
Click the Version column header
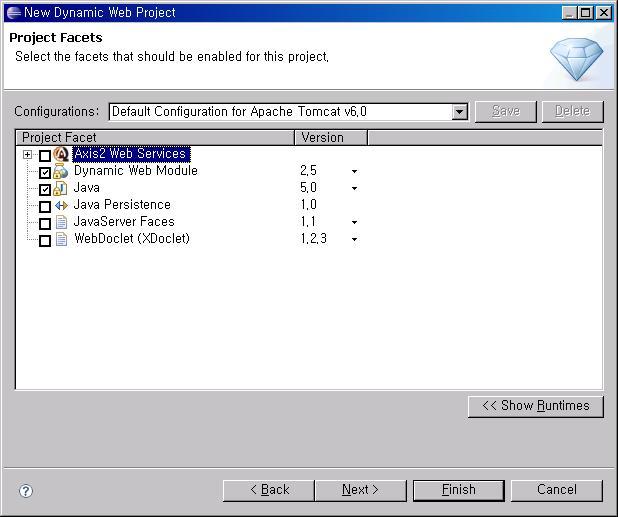pos(331,138)
